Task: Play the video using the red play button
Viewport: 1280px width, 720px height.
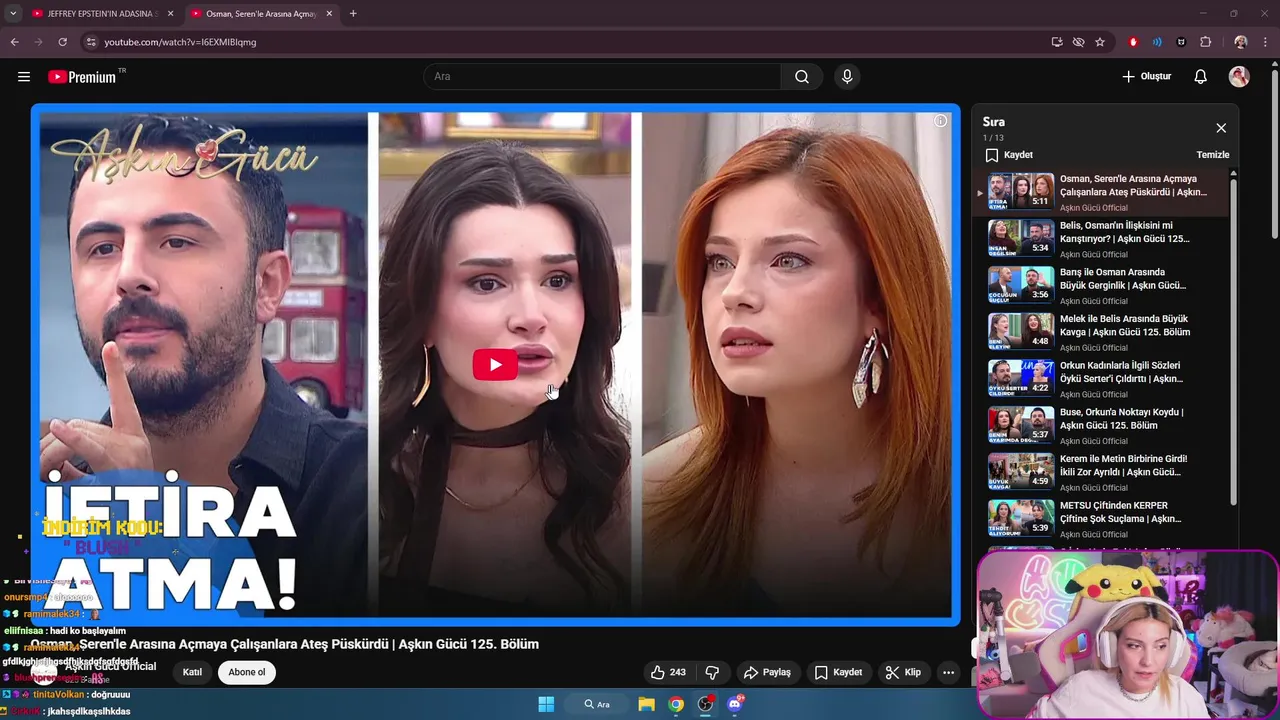Action: [x=495, y=365]
